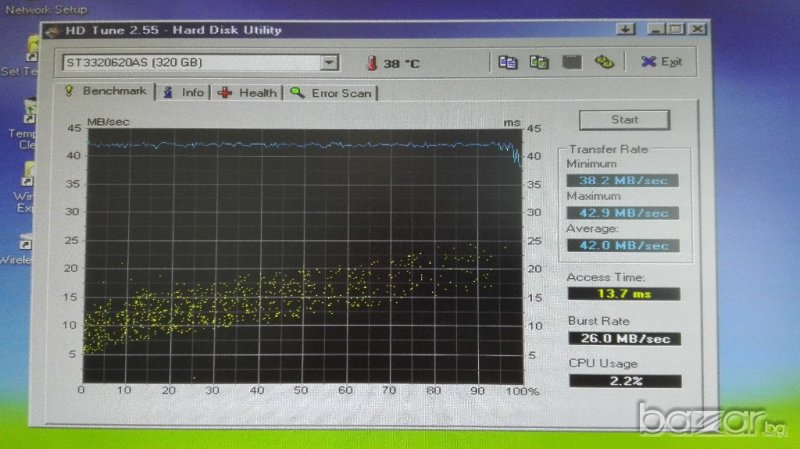The image size is (800, 449).
Task: Open HD Tune options icon
Action: pyautogui.click(x=604, y=62)
